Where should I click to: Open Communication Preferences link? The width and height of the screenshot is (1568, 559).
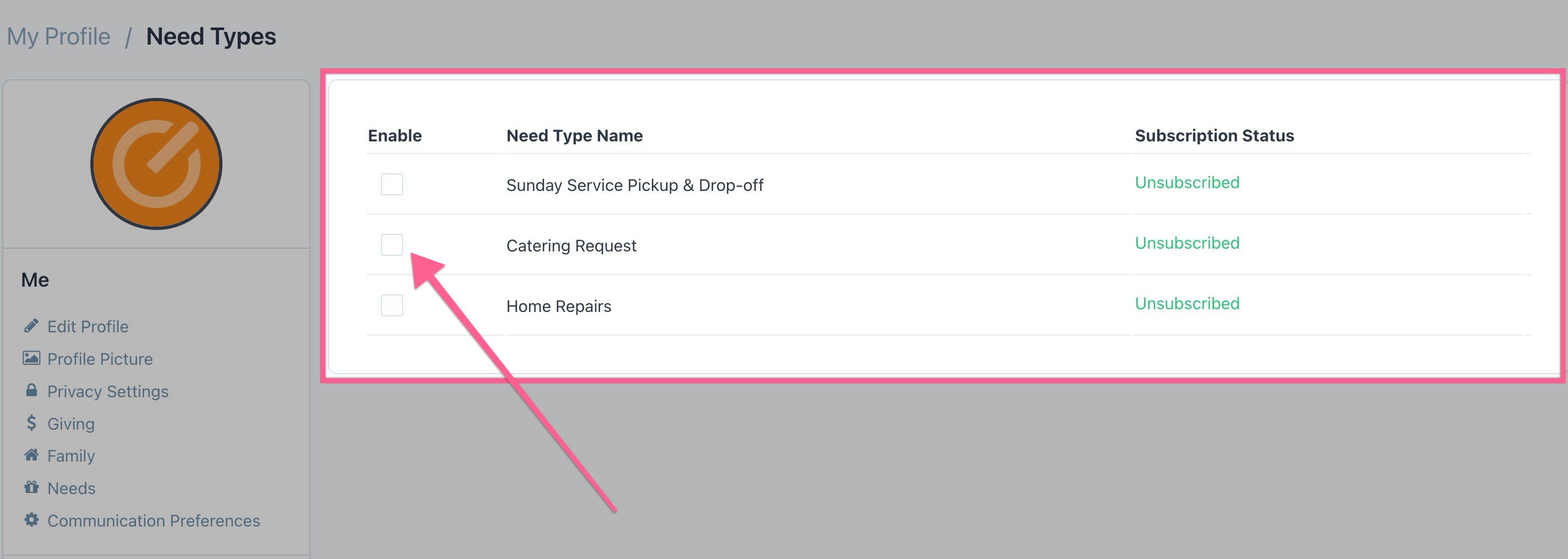click(x=154, y=520)
